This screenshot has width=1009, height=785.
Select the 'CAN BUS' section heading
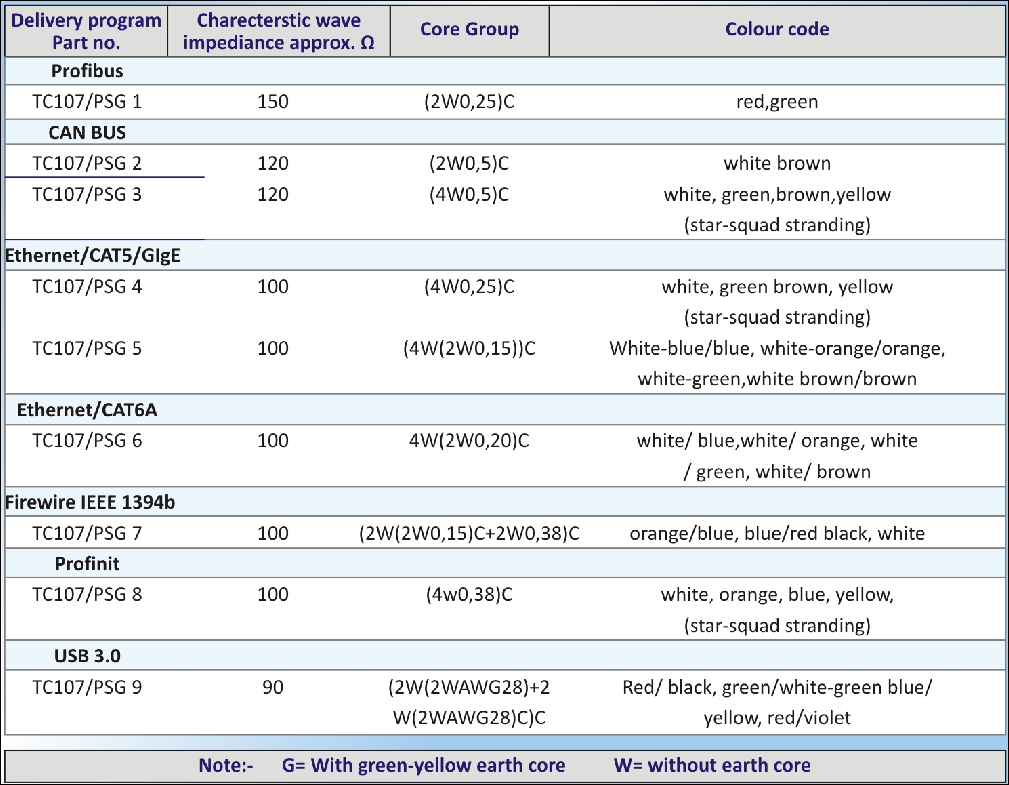tap(87, 133)
